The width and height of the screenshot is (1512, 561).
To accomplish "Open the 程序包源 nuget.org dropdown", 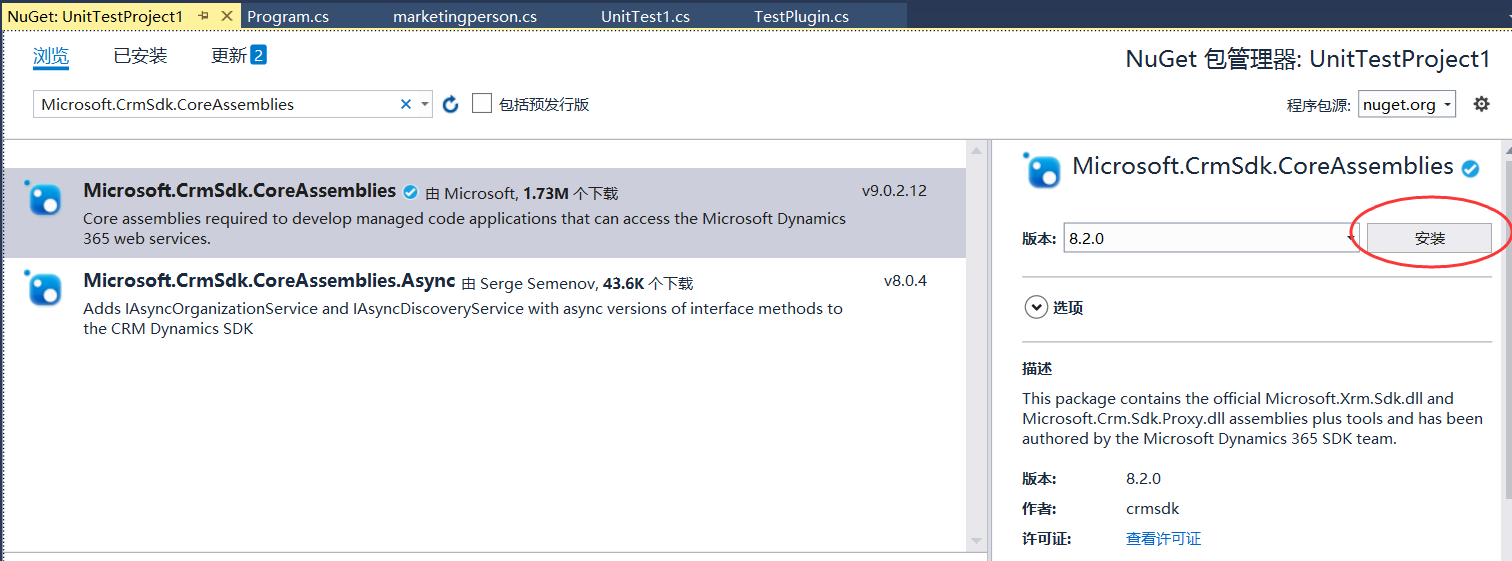I will 1407,105.
